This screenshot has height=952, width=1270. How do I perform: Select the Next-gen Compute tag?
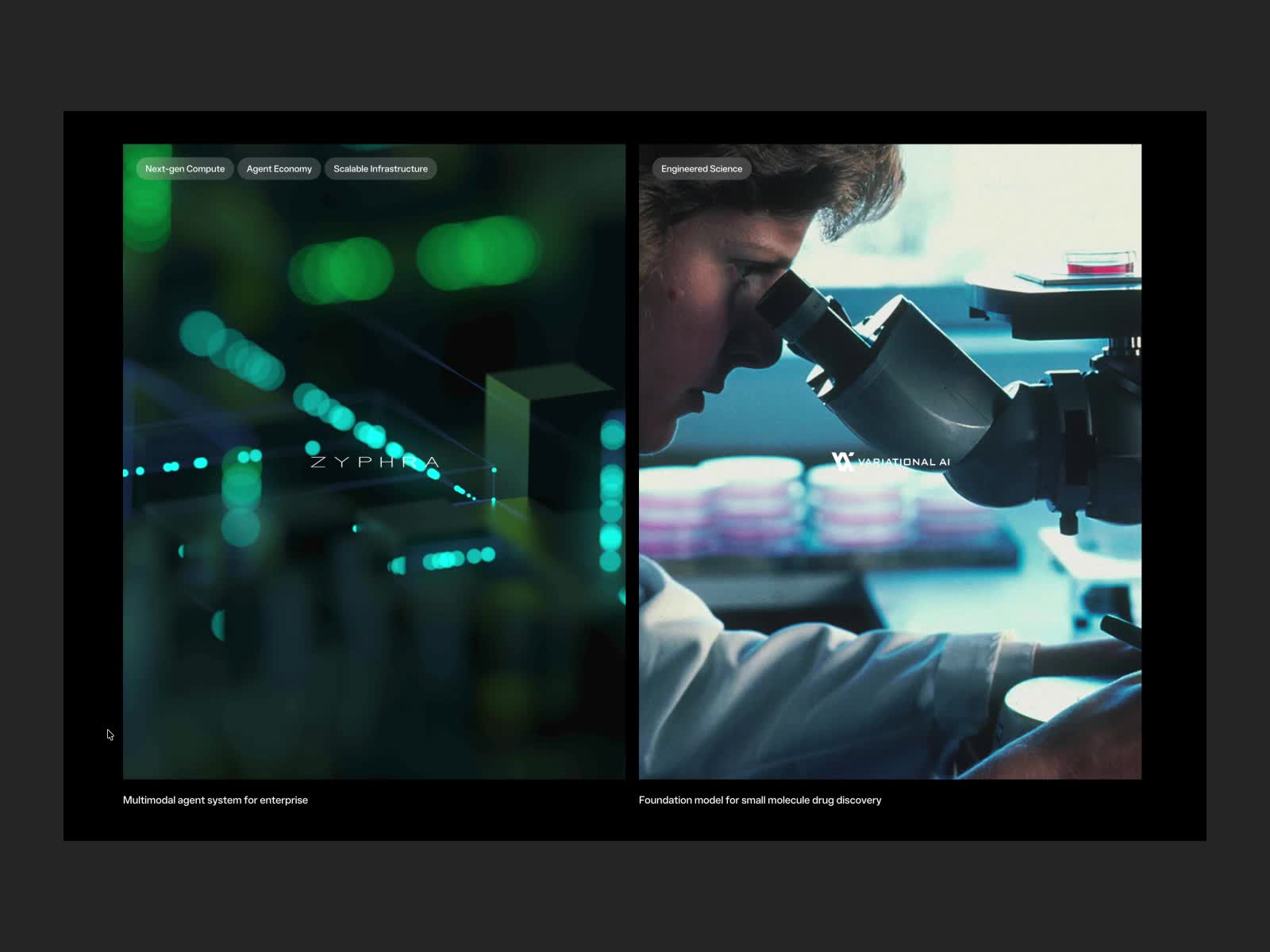(185, 168)
